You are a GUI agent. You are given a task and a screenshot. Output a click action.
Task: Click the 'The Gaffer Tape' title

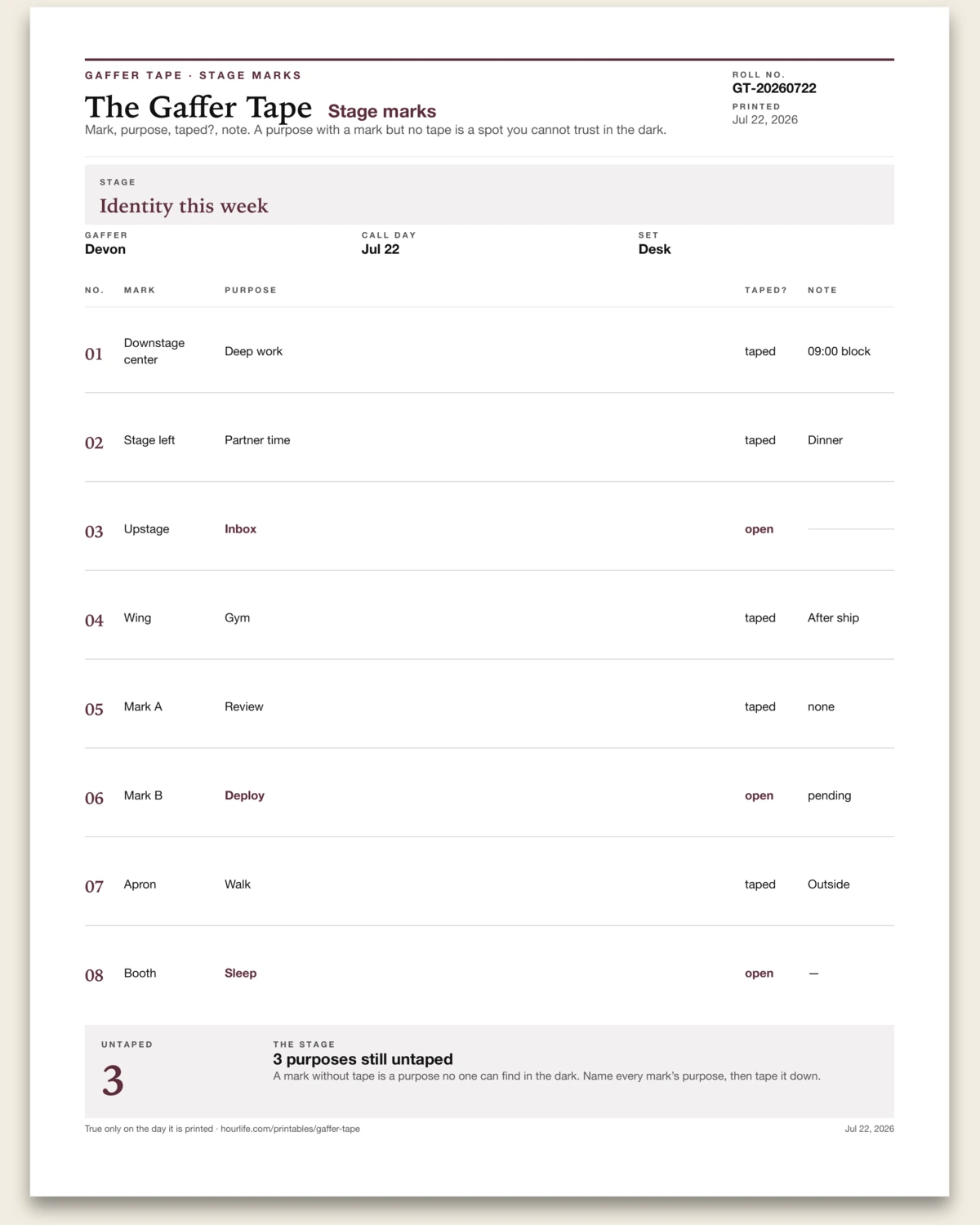click(198, 108)
